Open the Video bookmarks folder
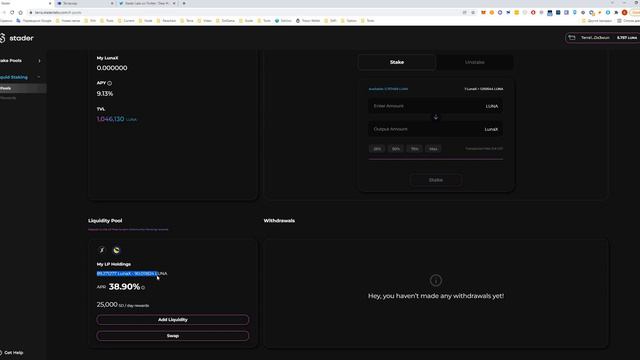Viewport: 640px width, 360px height. (x=205, y=20)
